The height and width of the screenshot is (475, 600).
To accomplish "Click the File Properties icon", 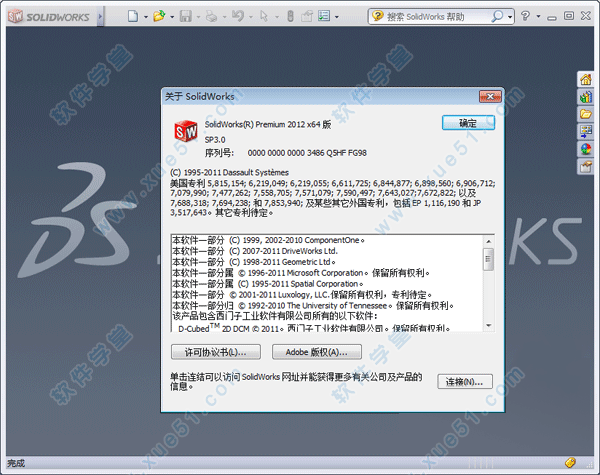I will tap(307, 16).
